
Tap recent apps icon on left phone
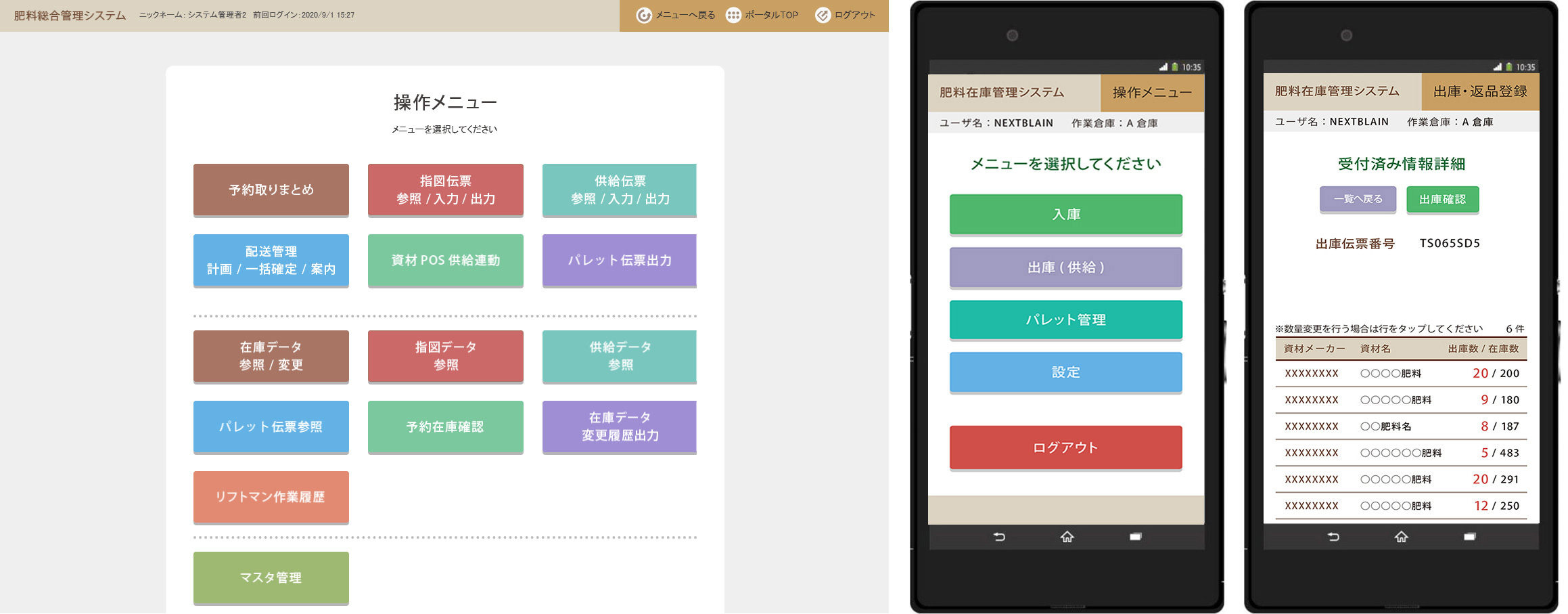point(1135,537)
